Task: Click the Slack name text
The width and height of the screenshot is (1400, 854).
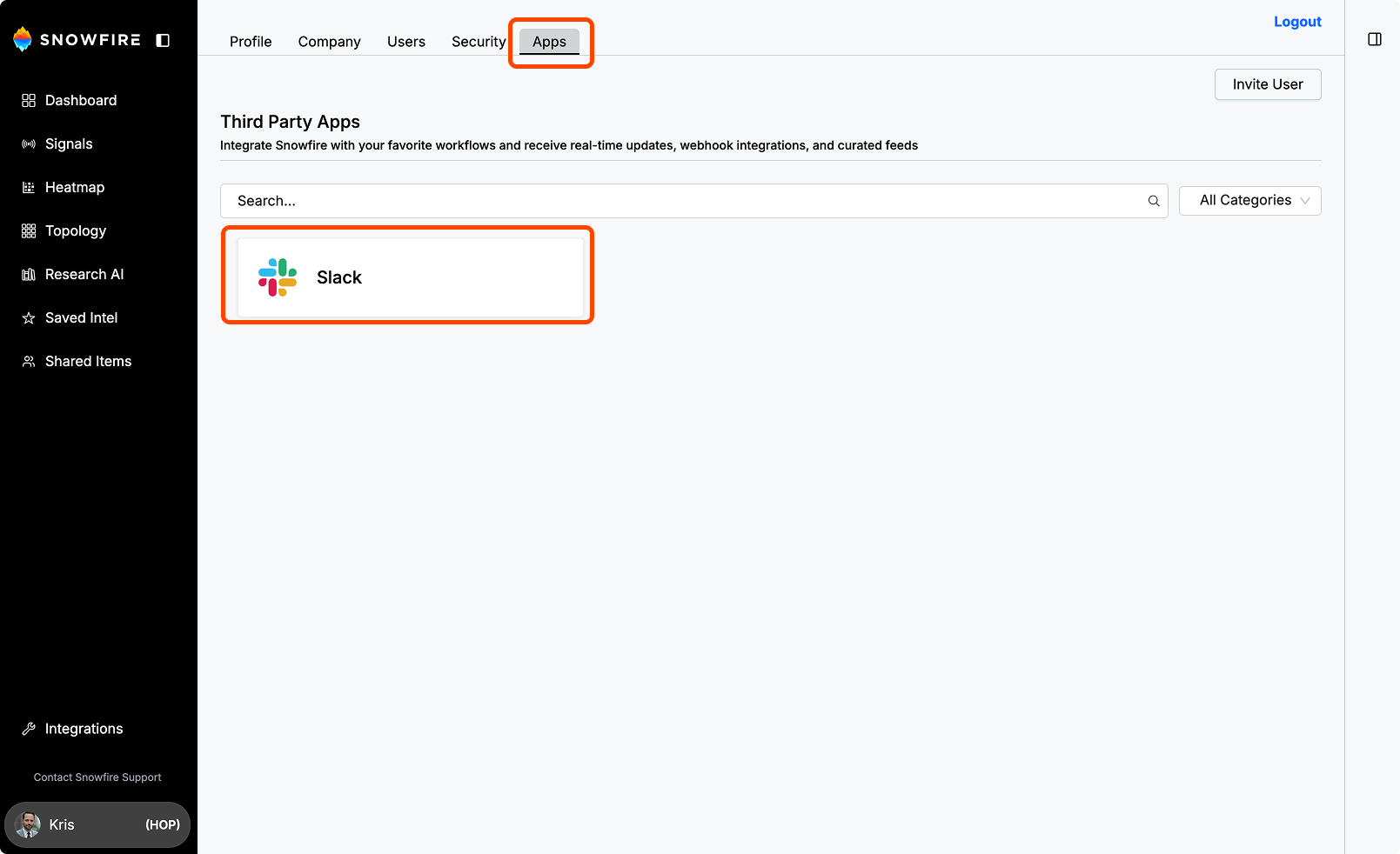Action: pyautogui.click(x=339, y=277)
